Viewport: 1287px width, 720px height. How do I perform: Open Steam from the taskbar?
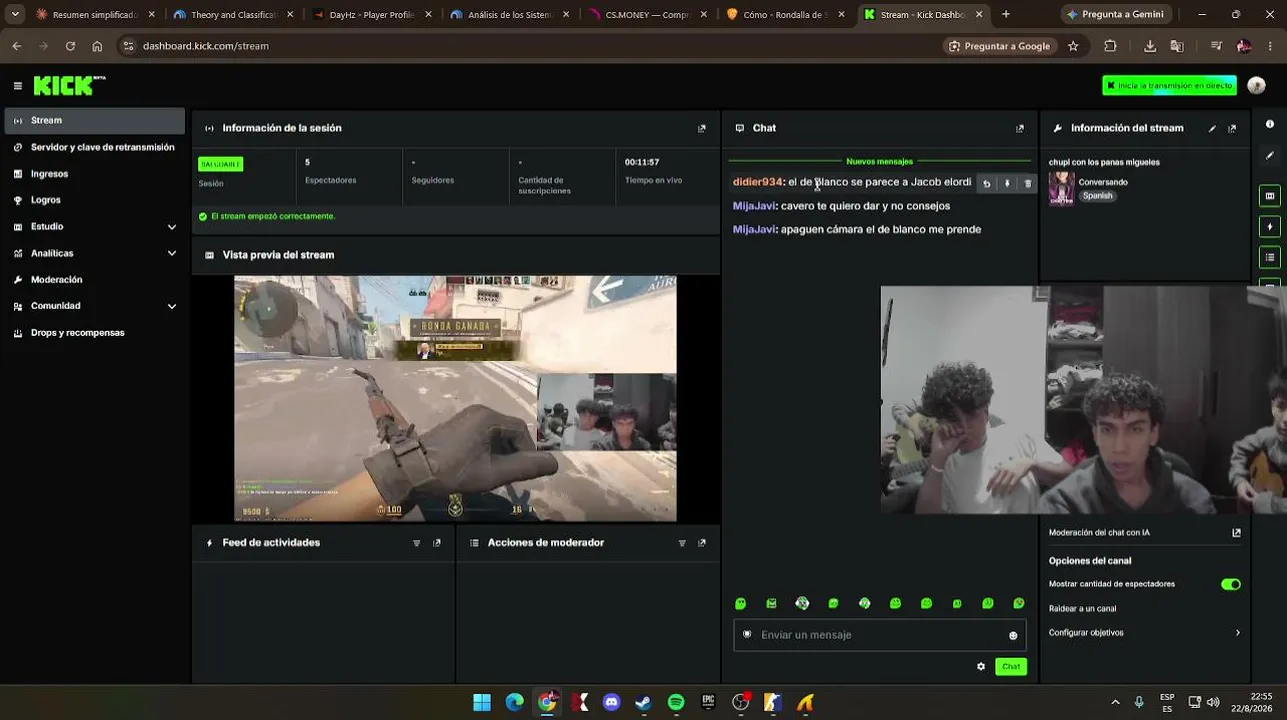tap(644, 702)
